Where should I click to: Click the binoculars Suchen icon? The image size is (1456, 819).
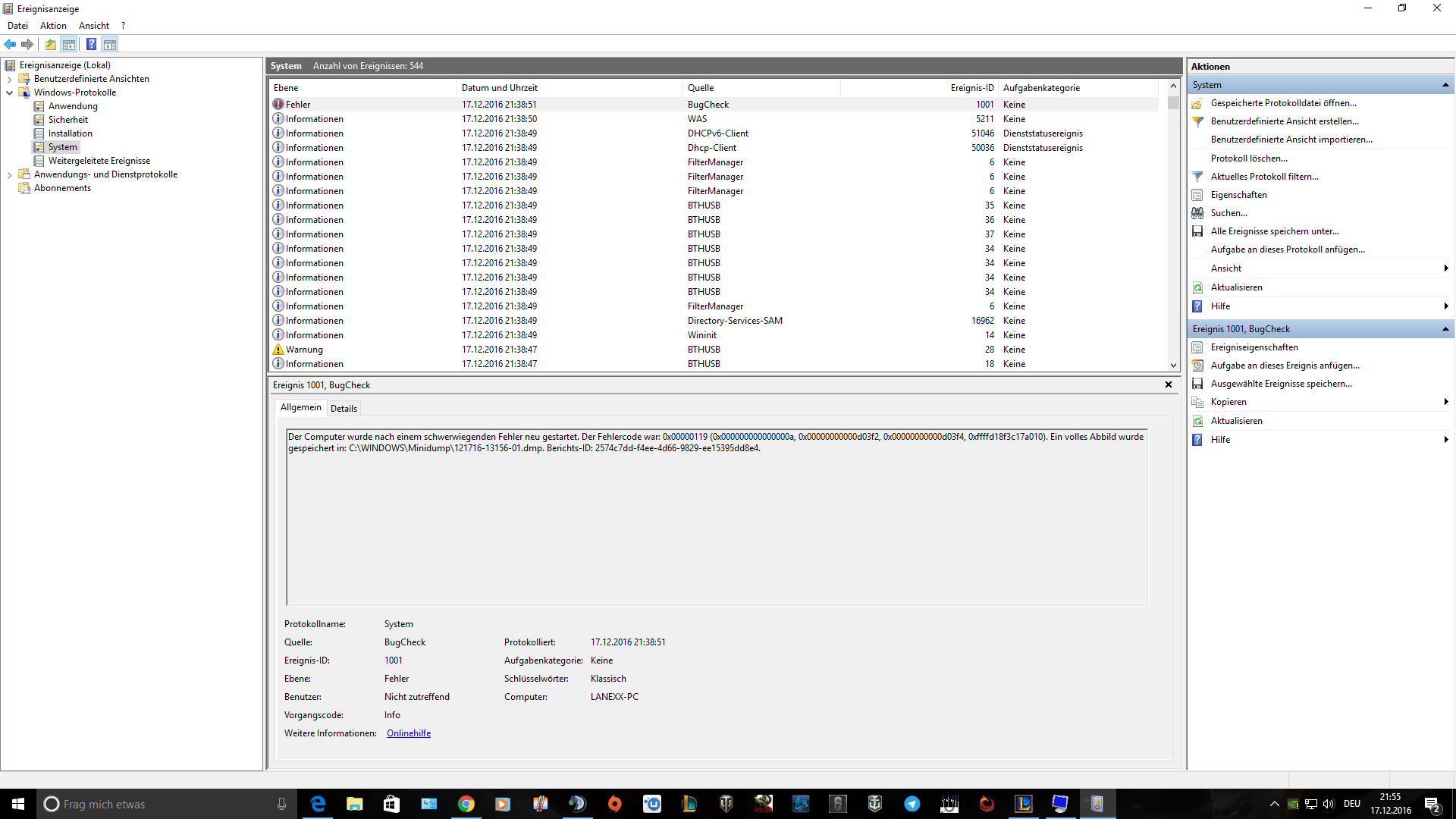pos(1197,213)
